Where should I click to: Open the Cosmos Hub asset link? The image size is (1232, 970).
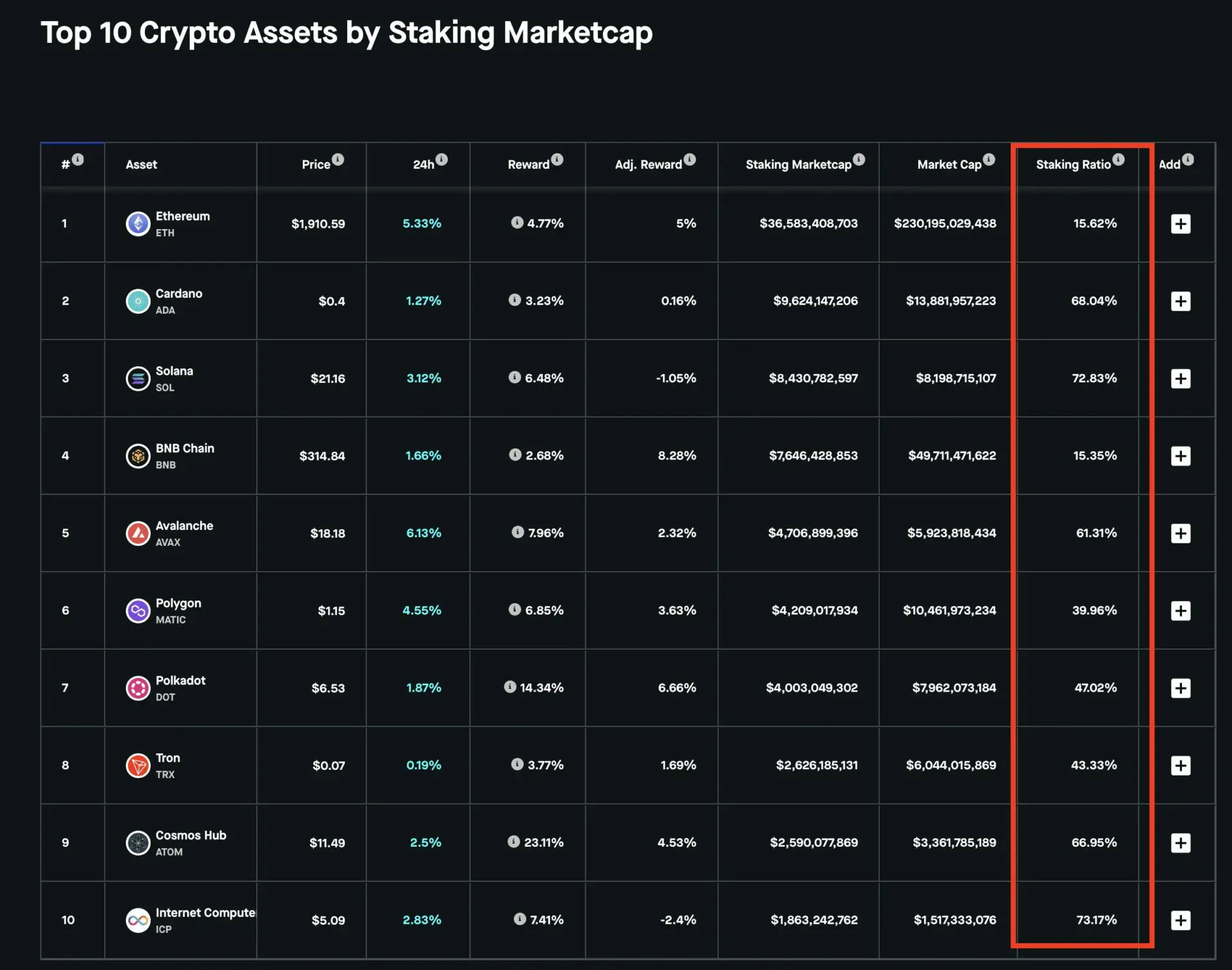pos(191,835)
